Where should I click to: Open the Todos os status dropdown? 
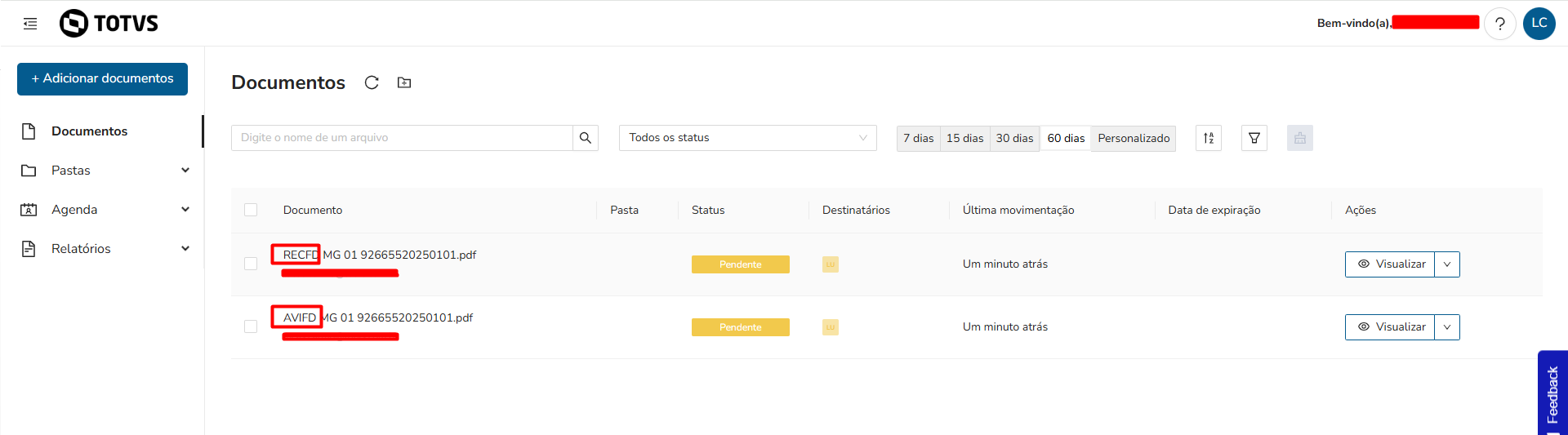[747, 138]
